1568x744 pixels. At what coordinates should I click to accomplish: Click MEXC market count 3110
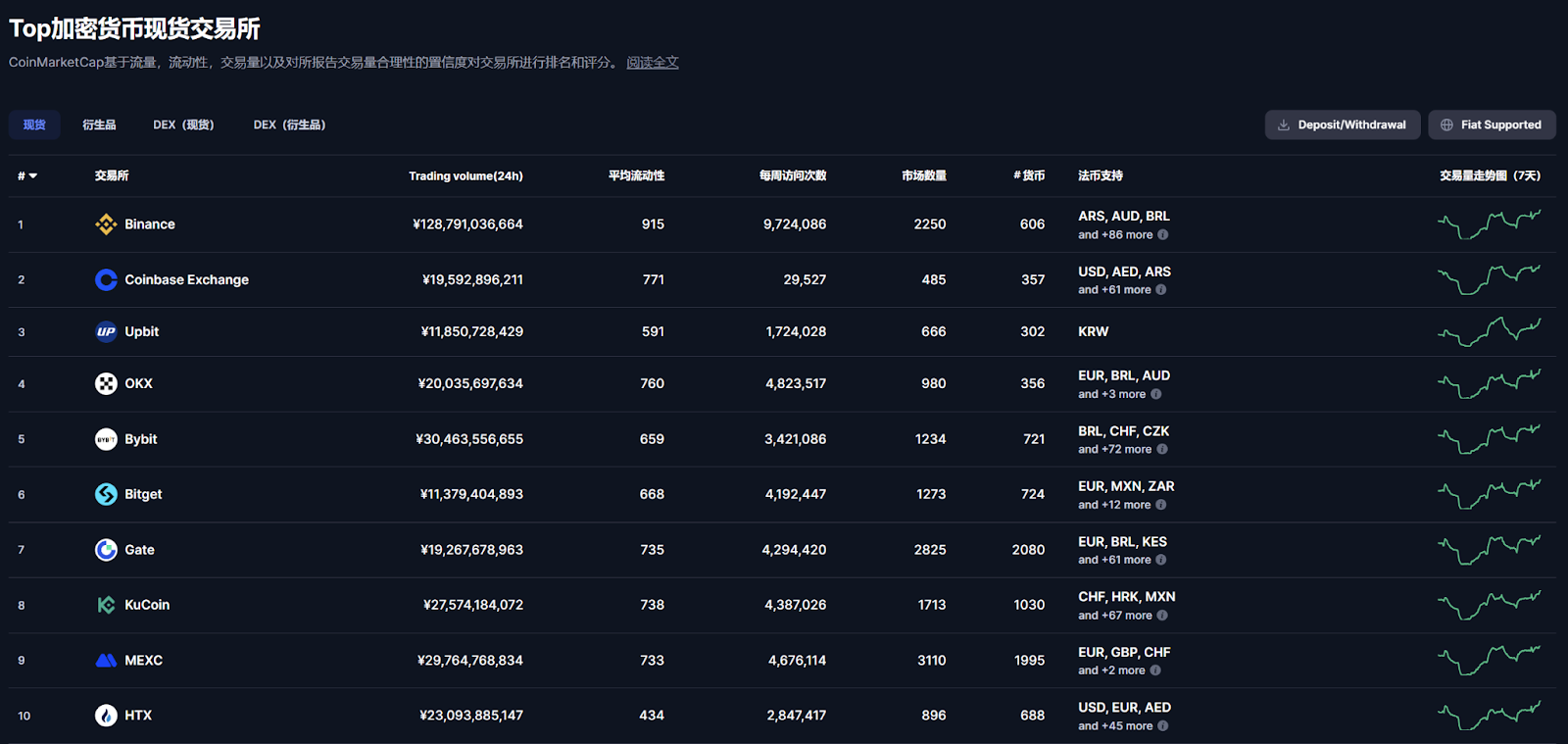pos(932,661)
